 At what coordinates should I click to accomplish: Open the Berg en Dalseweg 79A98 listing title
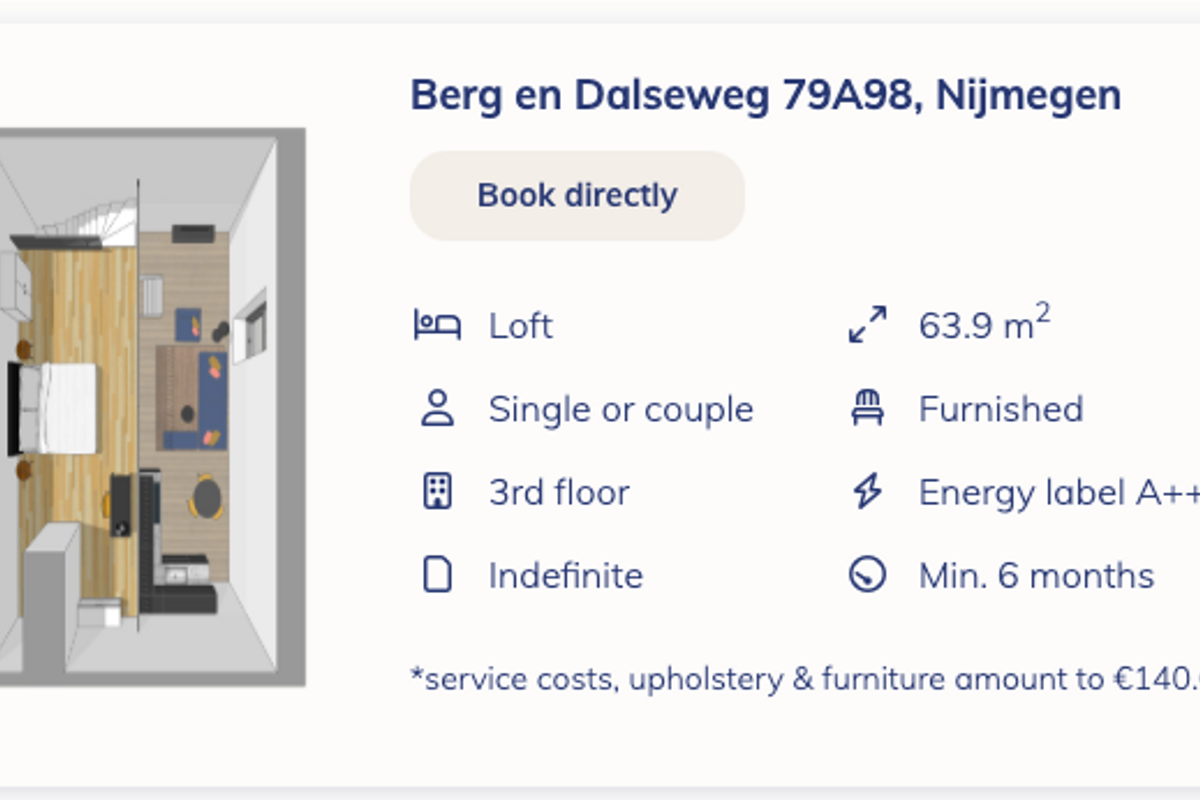pos(765,96)
